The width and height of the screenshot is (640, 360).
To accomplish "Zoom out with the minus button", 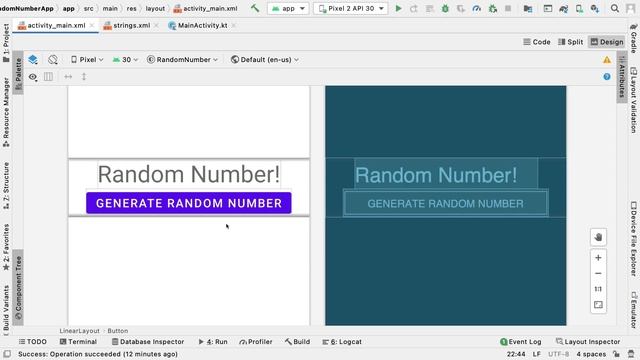I will pos(598,273).
